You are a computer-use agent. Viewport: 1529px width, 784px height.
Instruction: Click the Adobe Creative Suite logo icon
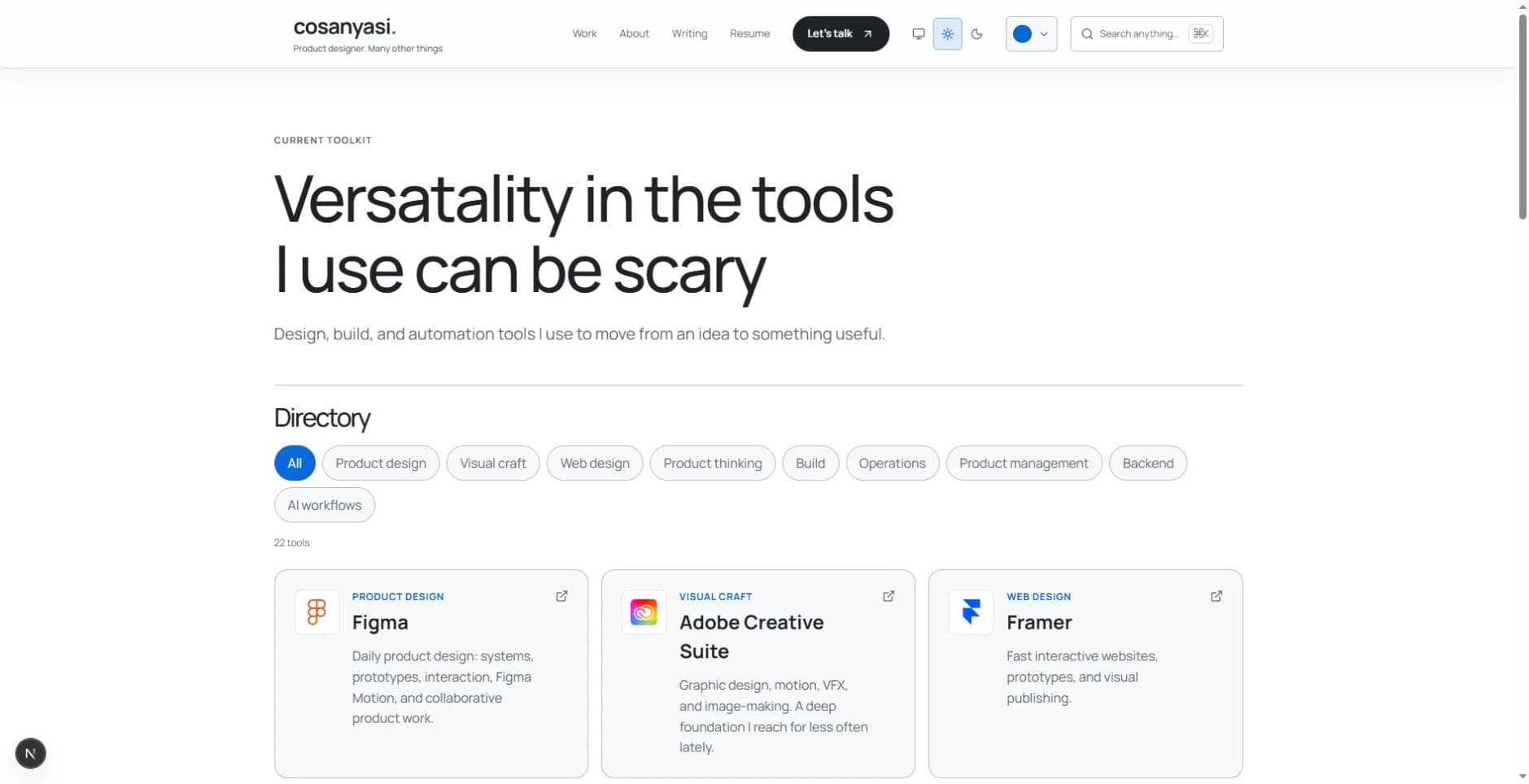click(x=644, y=612)
